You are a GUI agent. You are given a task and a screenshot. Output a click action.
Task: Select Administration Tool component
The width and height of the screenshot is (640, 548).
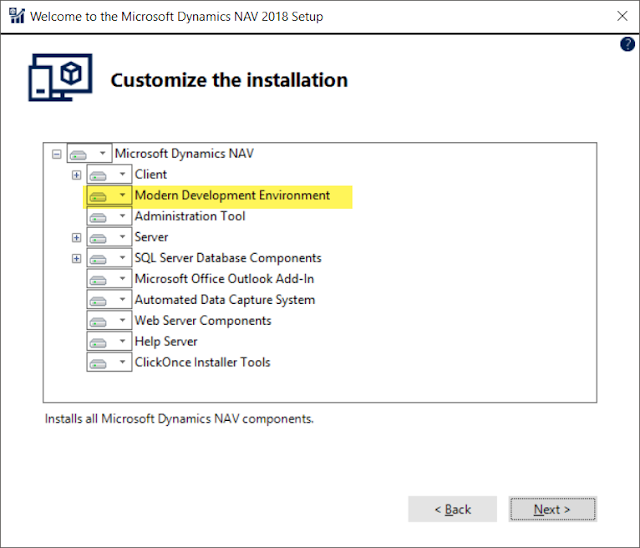click(190, 216)
